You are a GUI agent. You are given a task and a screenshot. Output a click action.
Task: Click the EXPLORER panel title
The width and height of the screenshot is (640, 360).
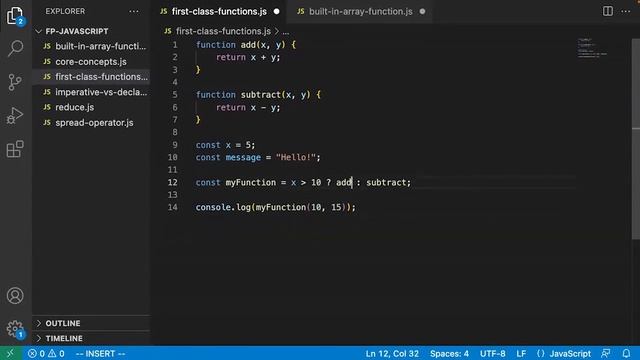click(x=65, y=11)
